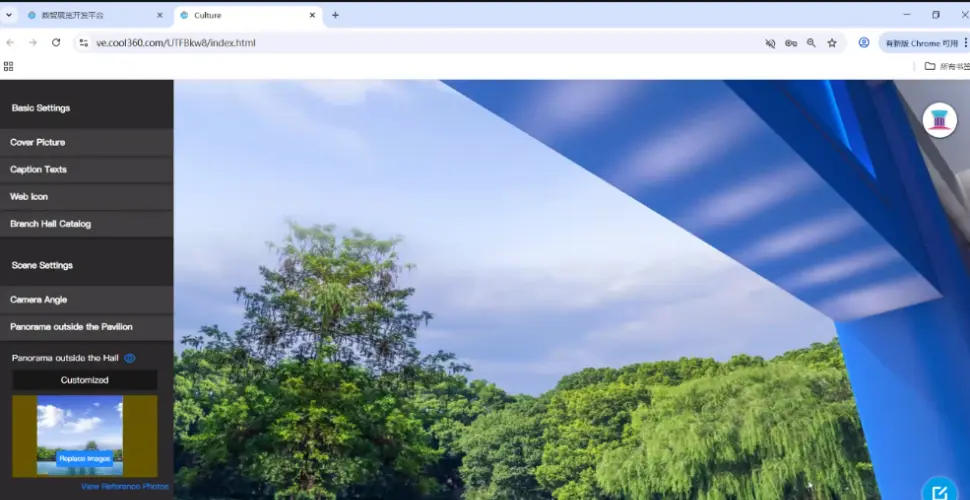The width and height of the screenshot is (970, 500).
Task: Open Camera Angle settings
Action: [x=87, y=300]
